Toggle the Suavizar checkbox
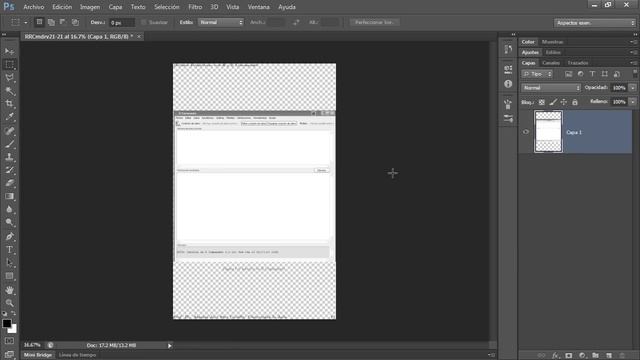This screenshot has height=360, width=640. point(144,22)
